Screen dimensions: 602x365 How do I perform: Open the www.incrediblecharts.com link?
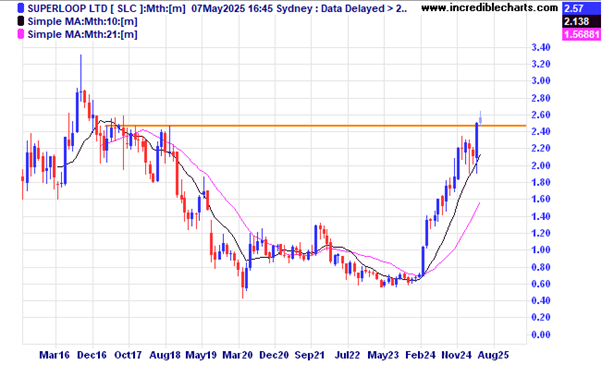tap(490, 7)
